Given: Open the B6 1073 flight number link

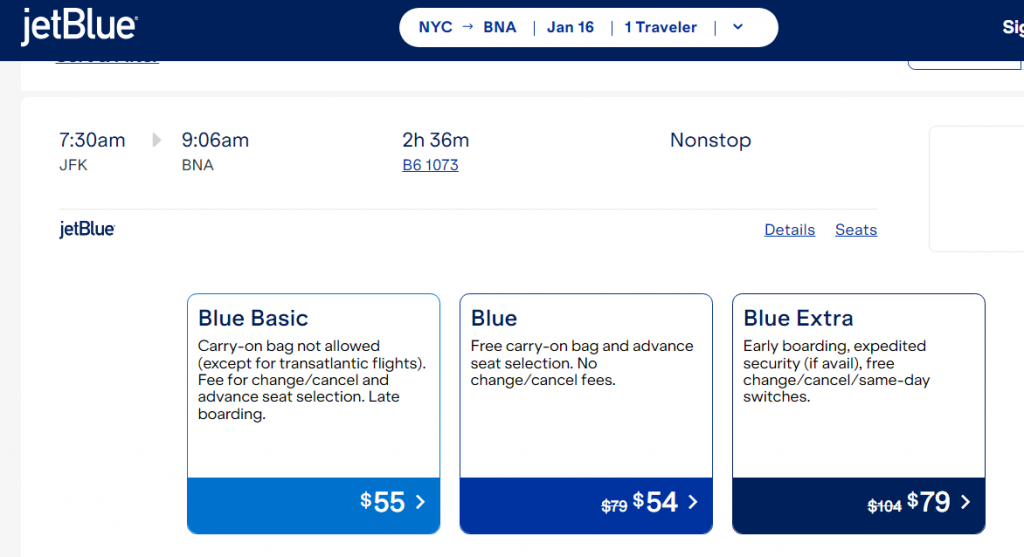Looking at the screenshot, I should point(430,165).
